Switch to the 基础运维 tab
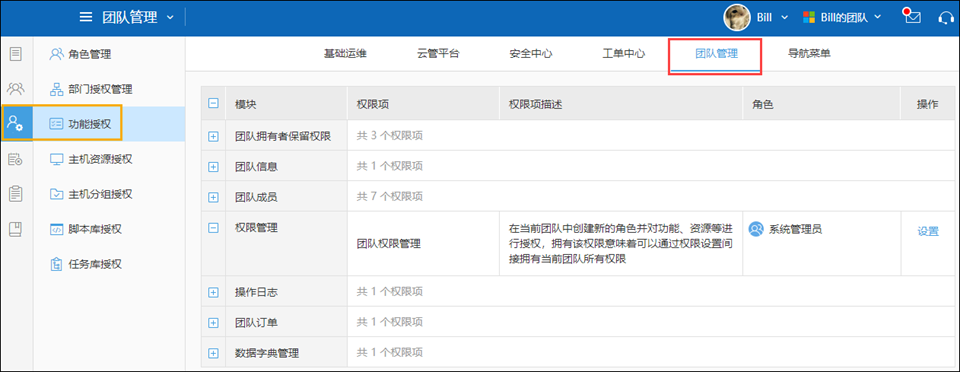Viewport: 960px width, 372px height. (345, 54)
